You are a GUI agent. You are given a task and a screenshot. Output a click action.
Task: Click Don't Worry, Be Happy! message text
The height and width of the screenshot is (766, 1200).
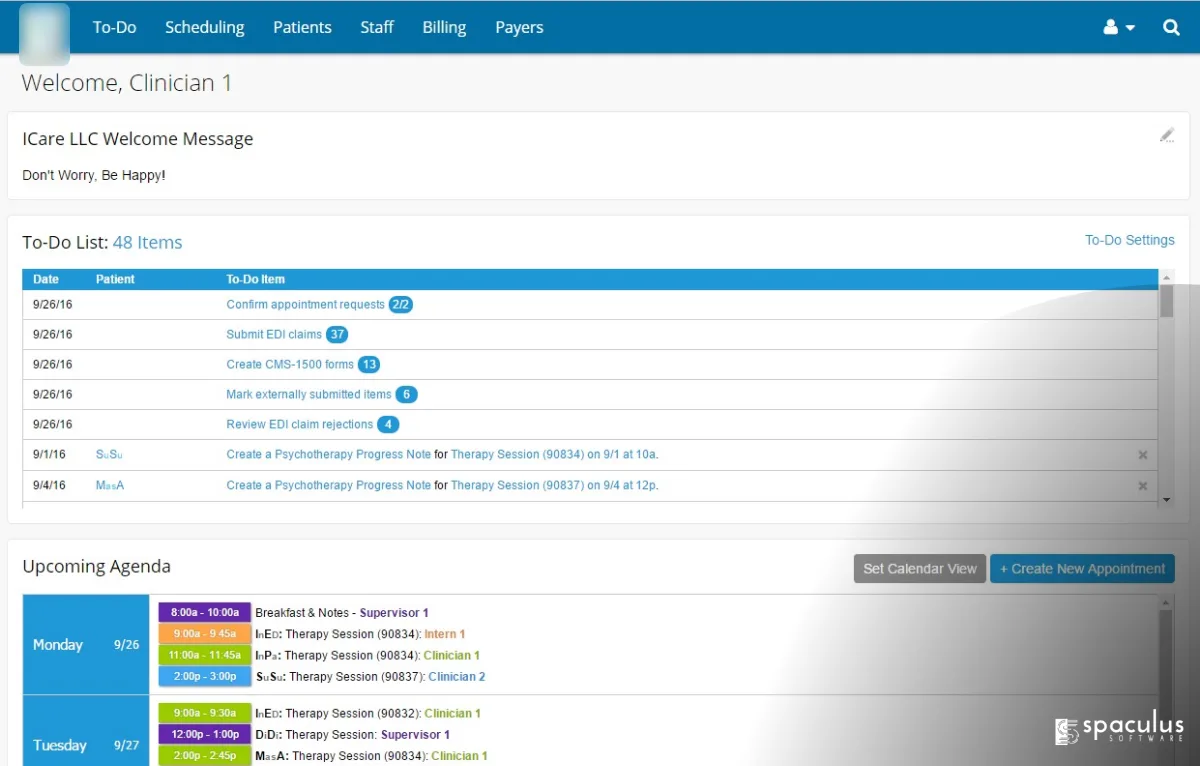pyautogui.click(x=94, y=176)
